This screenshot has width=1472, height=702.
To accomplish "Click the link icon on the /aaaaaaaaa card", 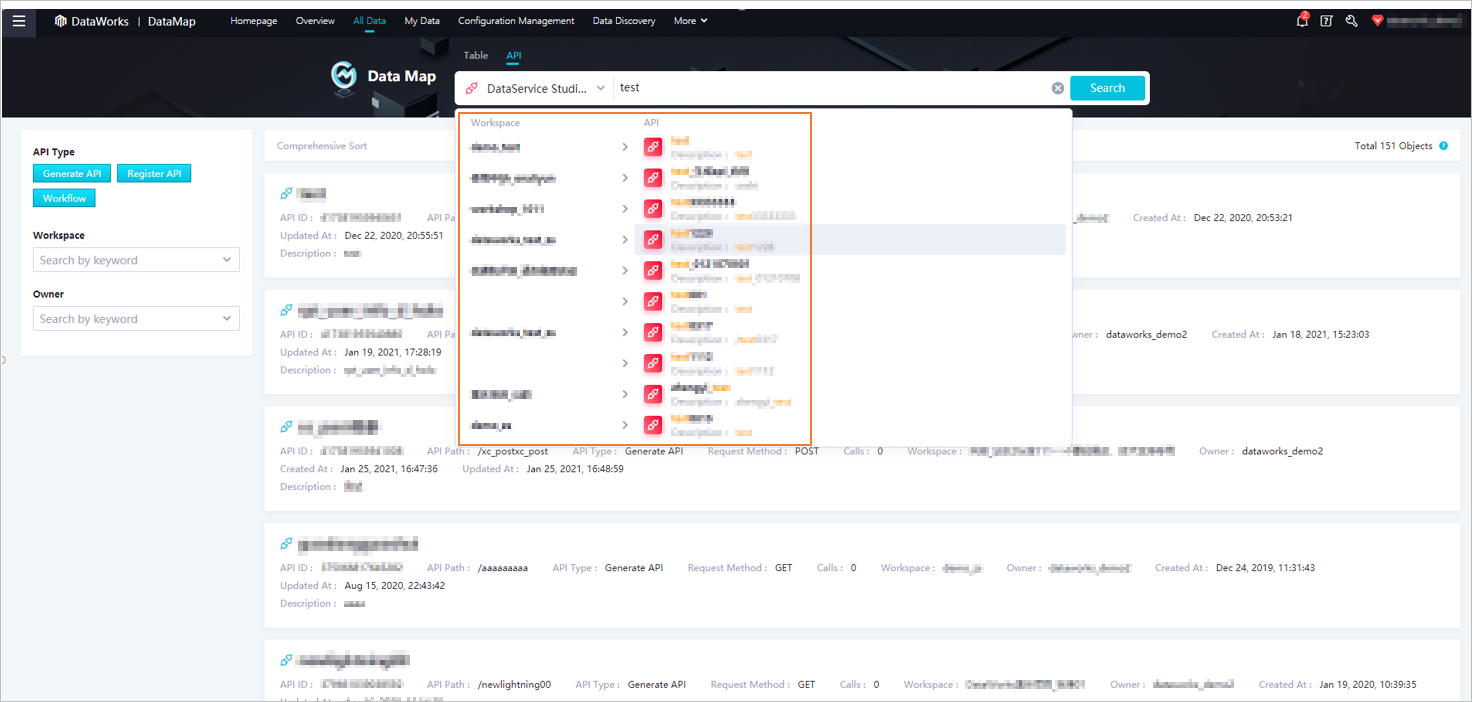I will [x=287, y=544].
